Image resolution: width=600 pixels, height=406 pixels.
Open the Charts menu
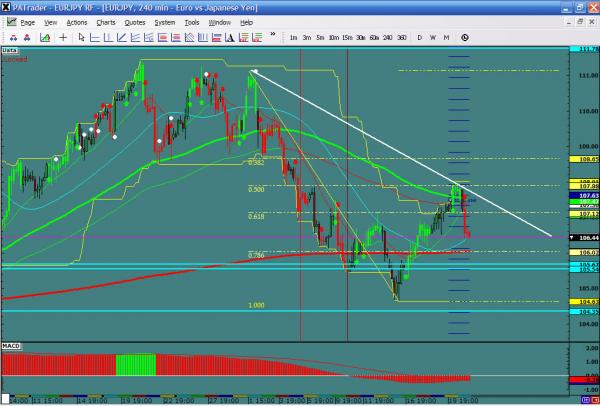pyautogui.click(x=104, y=21)
